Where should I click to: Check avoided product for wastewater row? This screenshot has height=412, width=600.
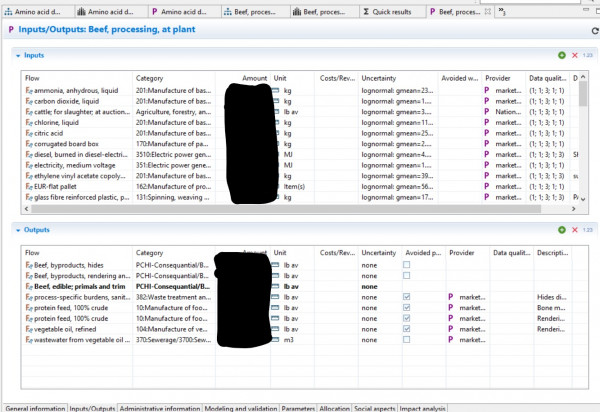(x=406, y=340)
